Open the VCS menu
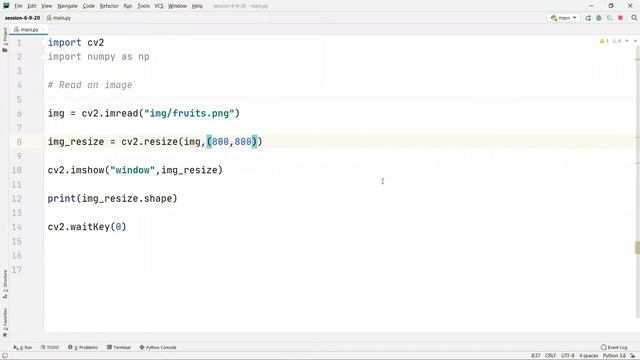 pos(159,6)
